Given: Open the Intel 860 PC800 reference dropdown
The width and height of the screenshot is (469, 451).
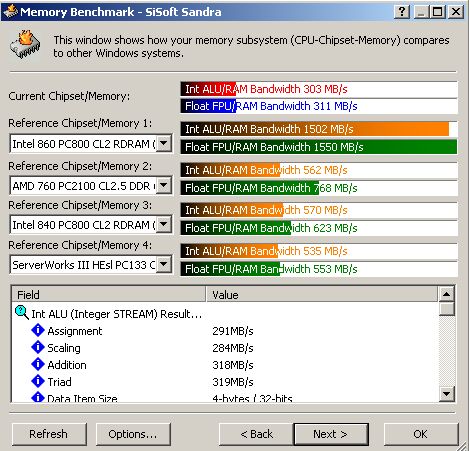Looking at the screenshot, I should click(164, 144).
